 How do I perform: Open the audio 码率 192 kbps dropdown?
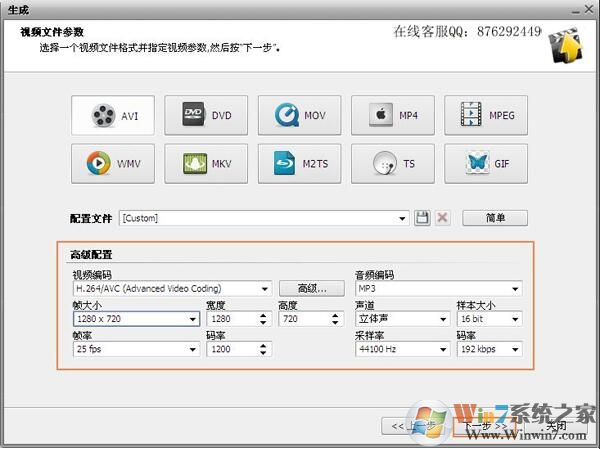click(x=490, y=349)
